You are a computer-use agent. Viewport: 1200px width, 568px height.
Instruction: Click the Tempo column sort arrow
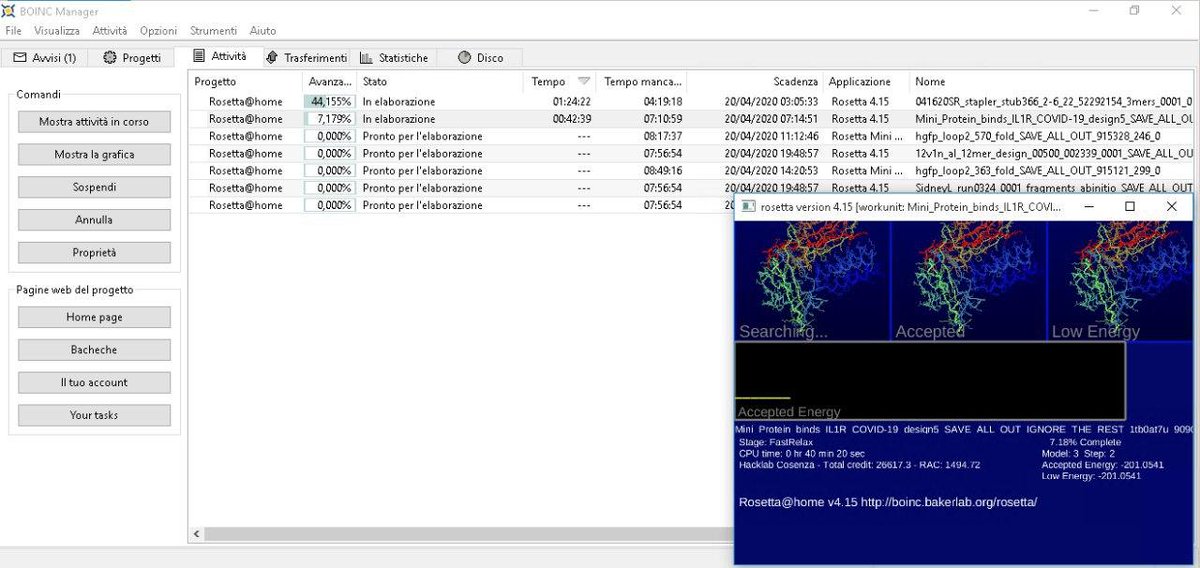coord(584,82)
